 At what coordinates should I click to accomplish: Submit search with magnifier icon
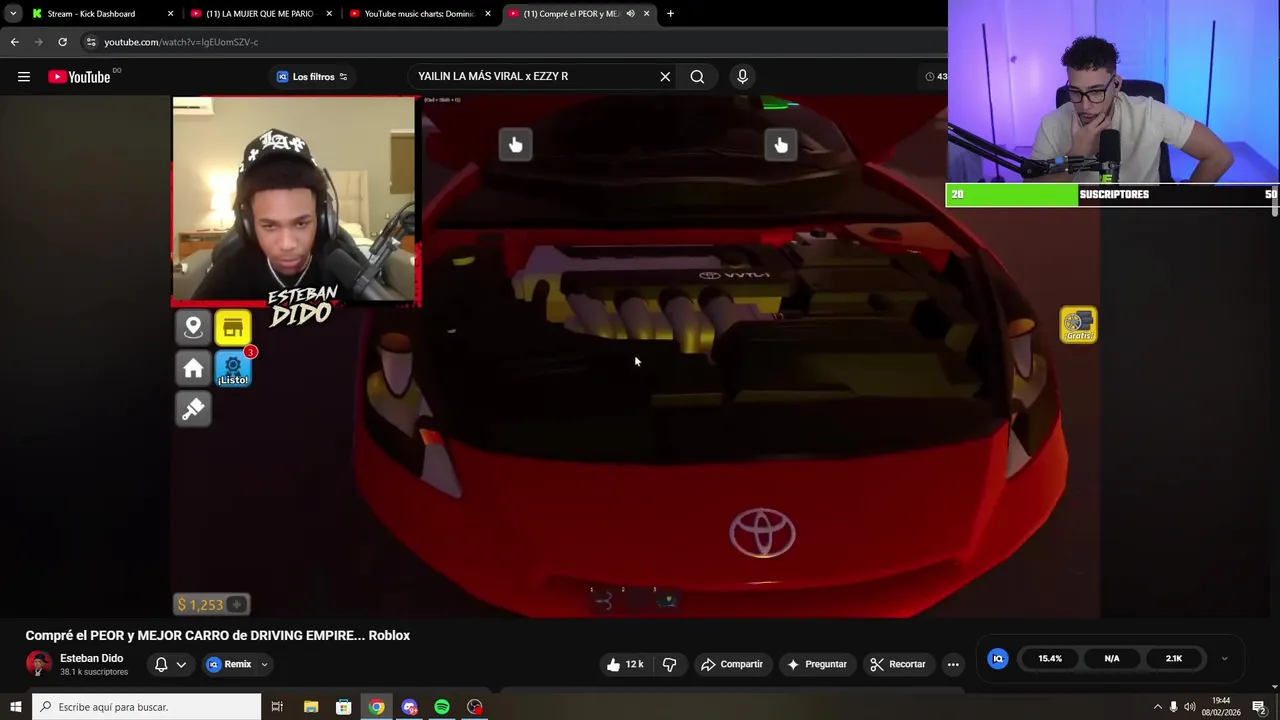coord(697,76)
